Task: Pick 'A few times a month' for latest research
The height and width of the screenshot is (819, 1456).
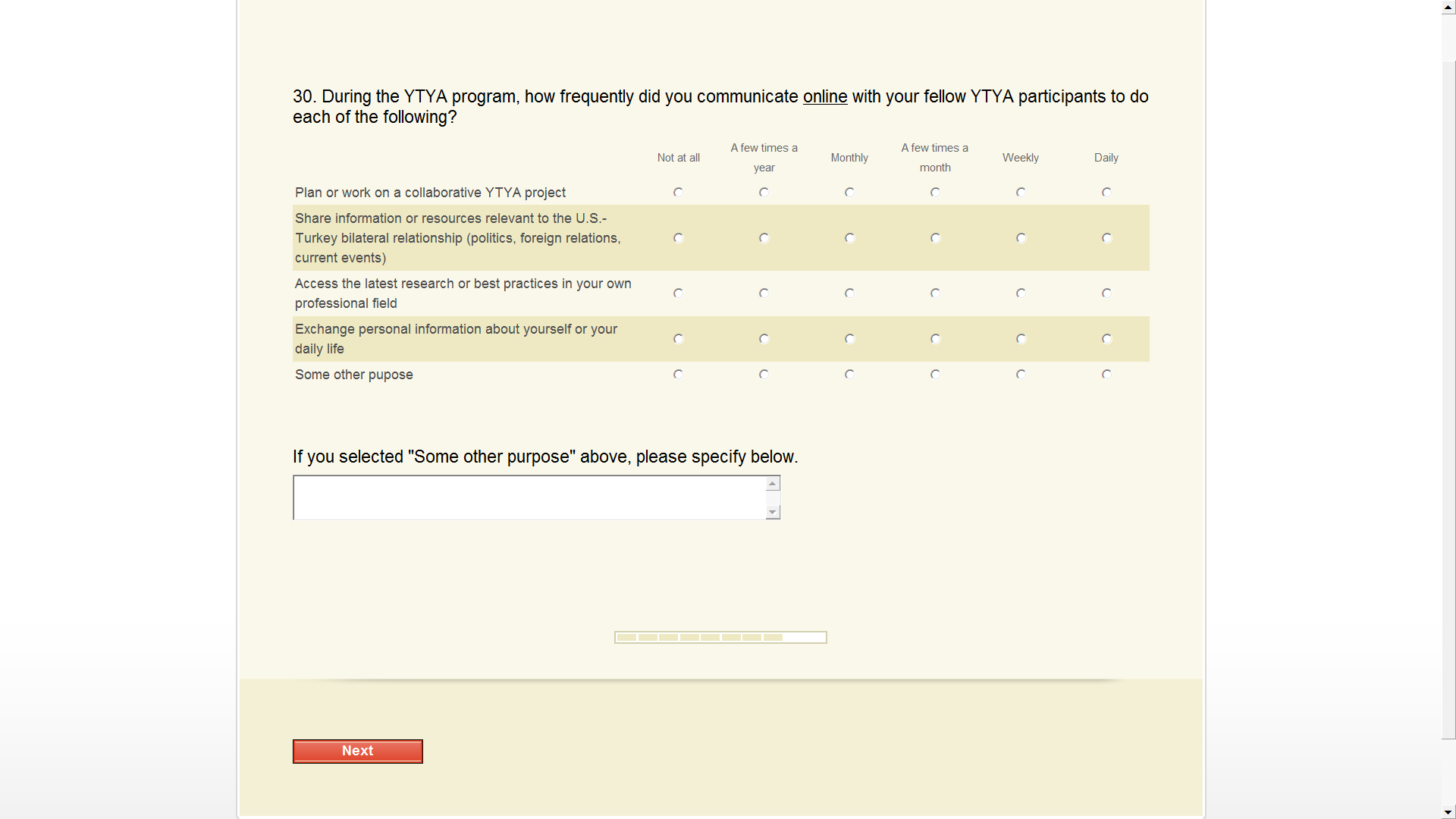Action: 935,293
